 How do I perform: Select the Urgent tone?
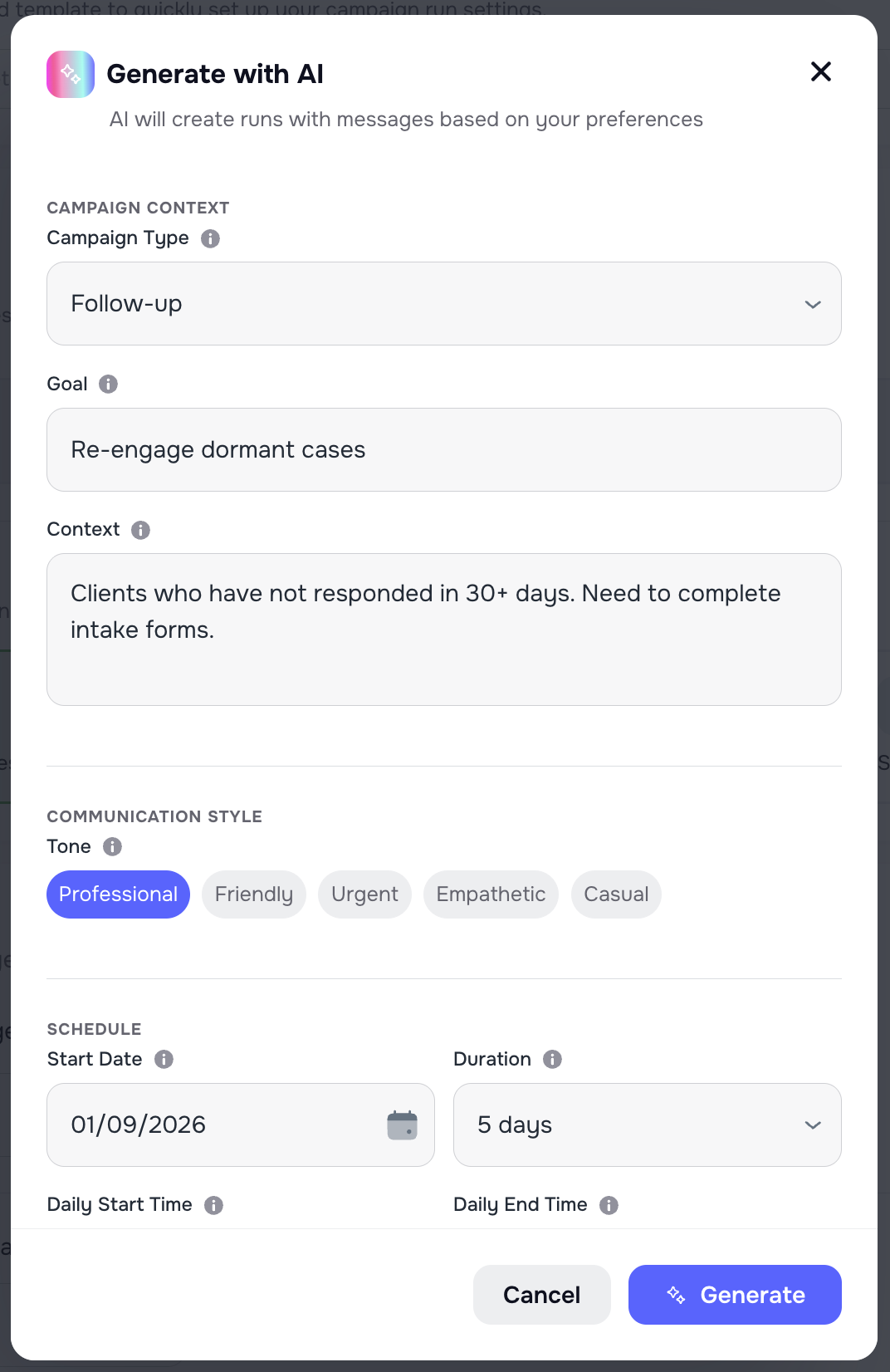[364, 894]
